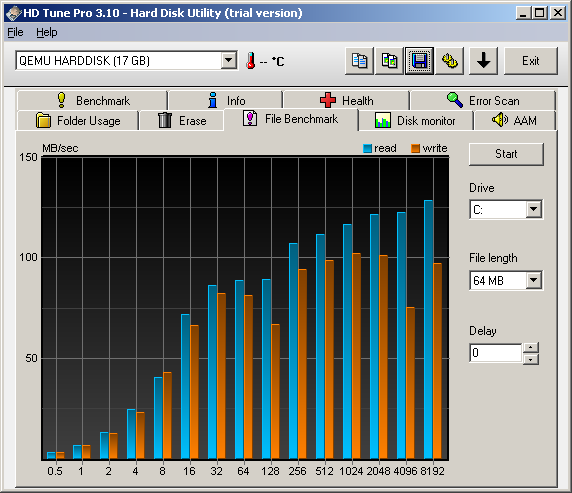Click the down arrow minimize-to-tray icon
This screenshot has width=572, height=493.
483,61
